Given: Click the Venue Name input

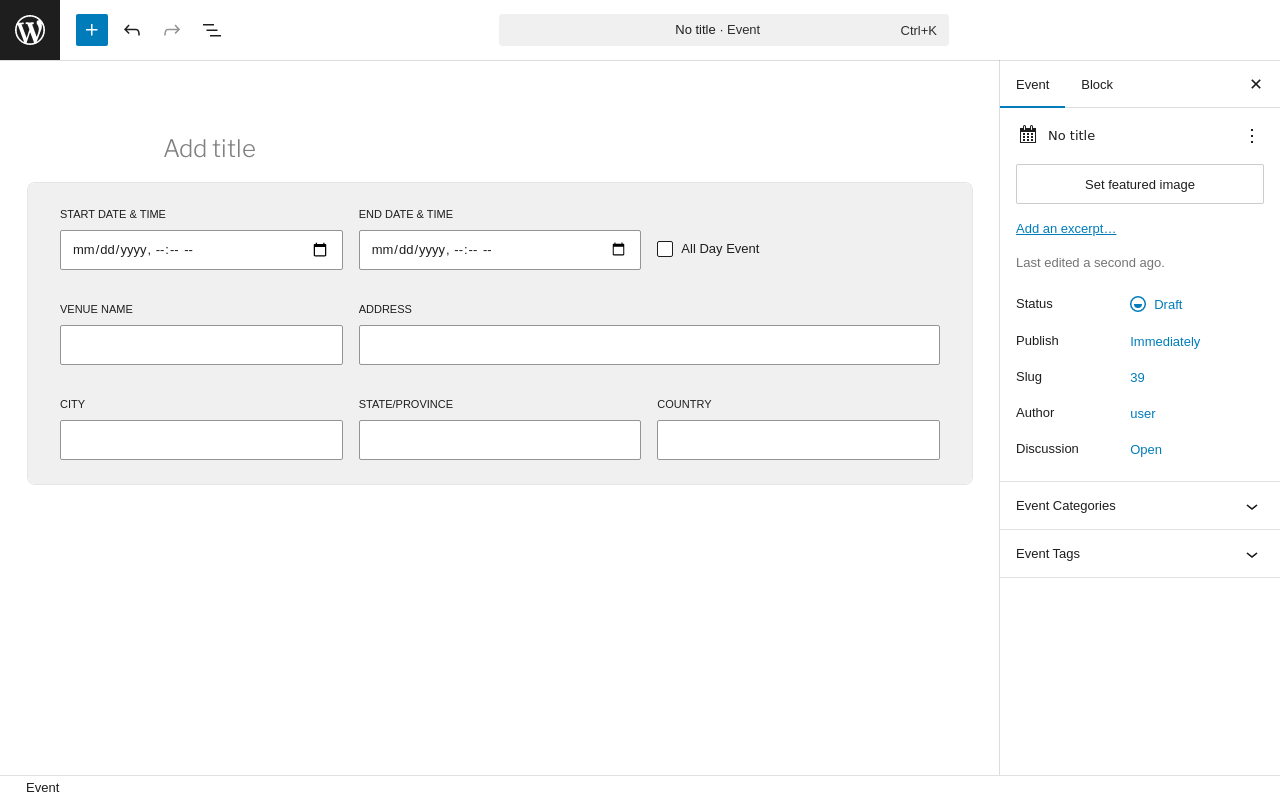Looking at the screenshot, I should (201, 345).
